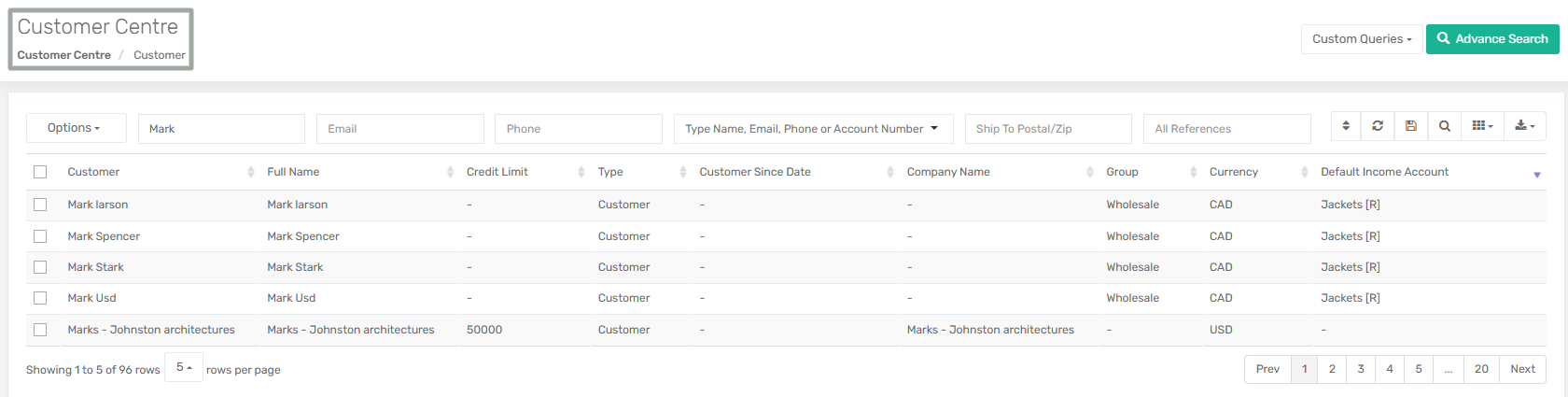This screenshot has width=1568, height=397.
Task: Go to page 3 in pagination
Action: click(1361, 369)
